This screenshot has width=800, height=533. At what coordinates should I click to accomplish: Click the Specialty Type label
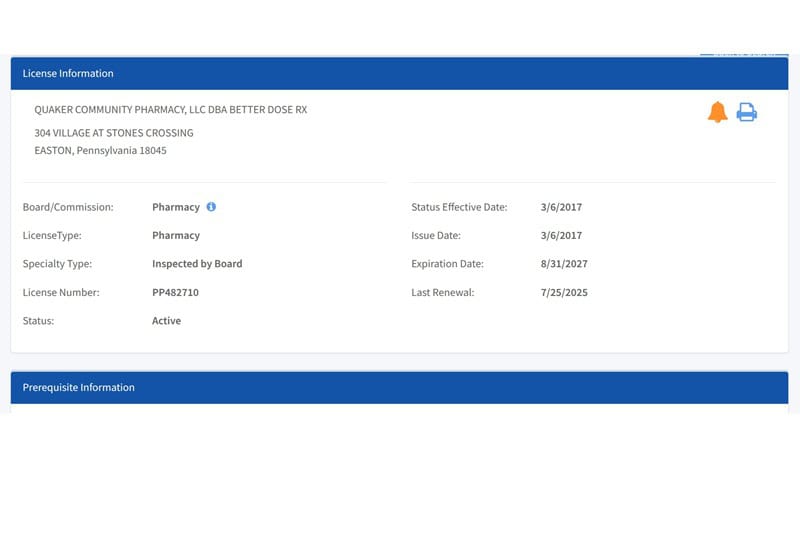[57, 264]
